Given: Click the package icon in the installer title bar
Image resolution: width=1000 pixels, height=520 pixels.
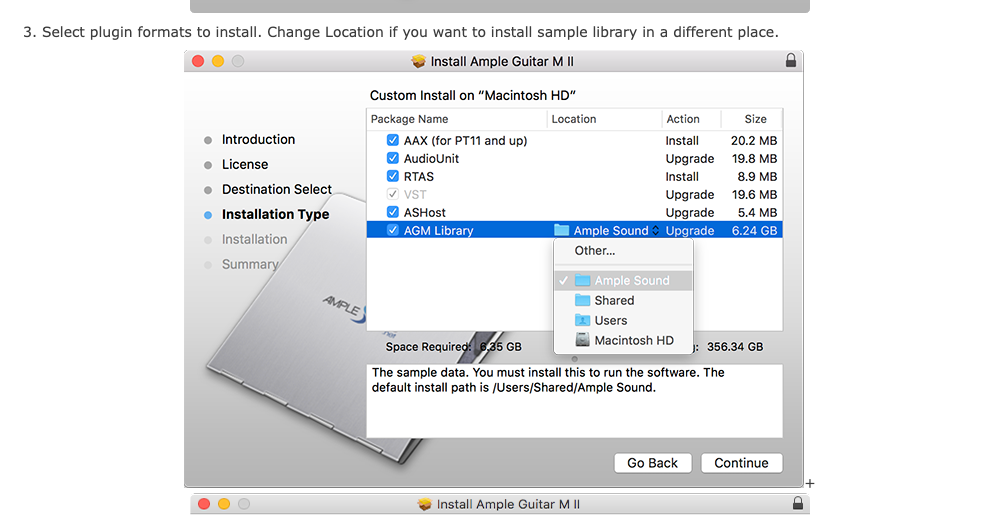Looking at the screenshot, I should click(x=418, y=61).
